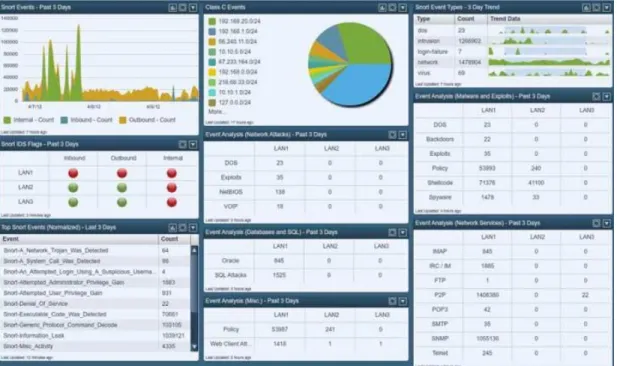The width and height of the screenshot is (617, 366).
Task: Toggle the Outbound - Count legend series
Action: coord(148,120)
